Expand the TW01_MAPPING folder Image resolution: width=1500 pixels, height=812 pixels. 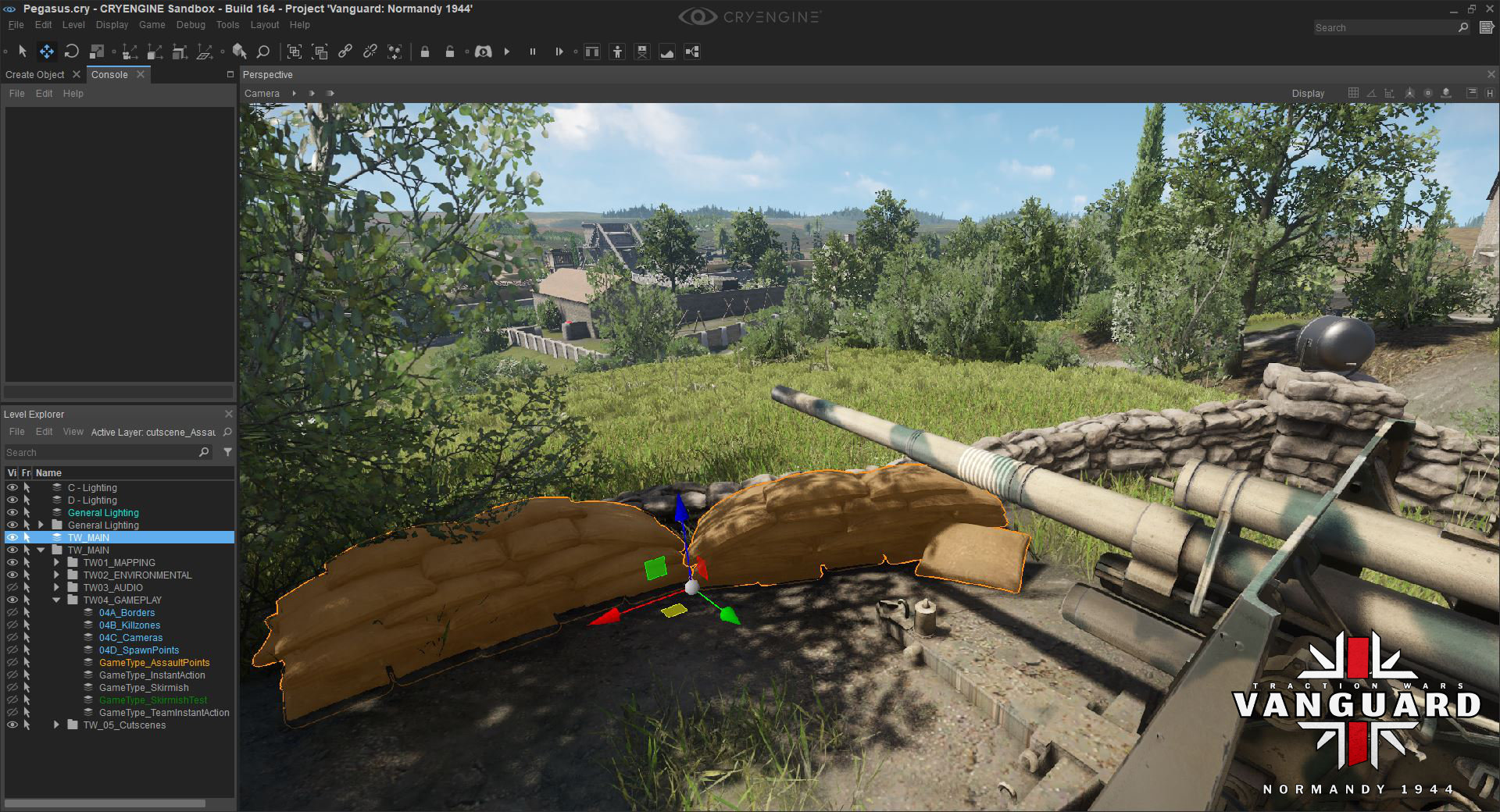click(x=56, y=562)
